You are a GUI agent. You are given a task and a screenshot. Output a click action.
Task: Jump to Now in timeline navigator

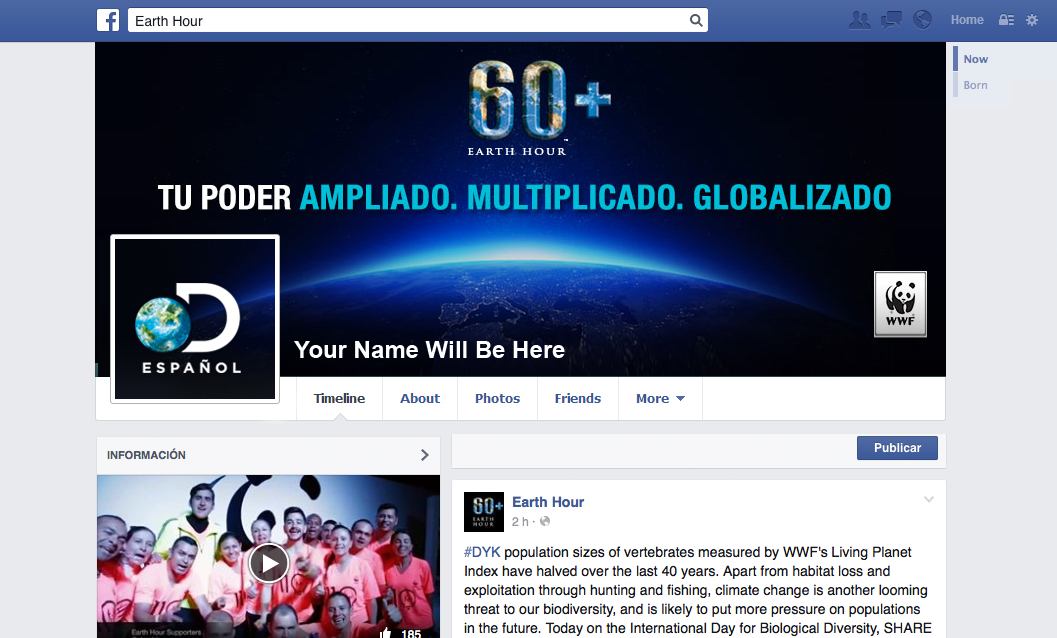point(975,59)
